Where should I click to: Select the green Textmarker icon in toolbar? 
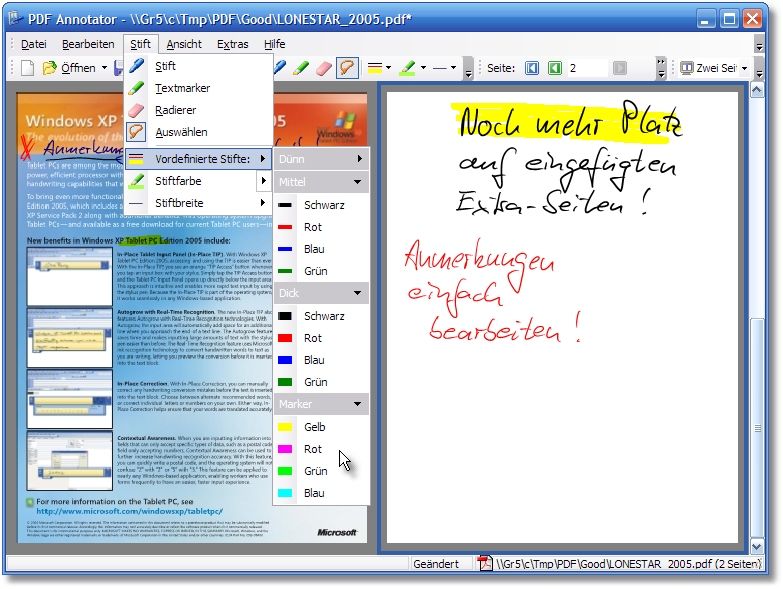[x=301, y=68]
